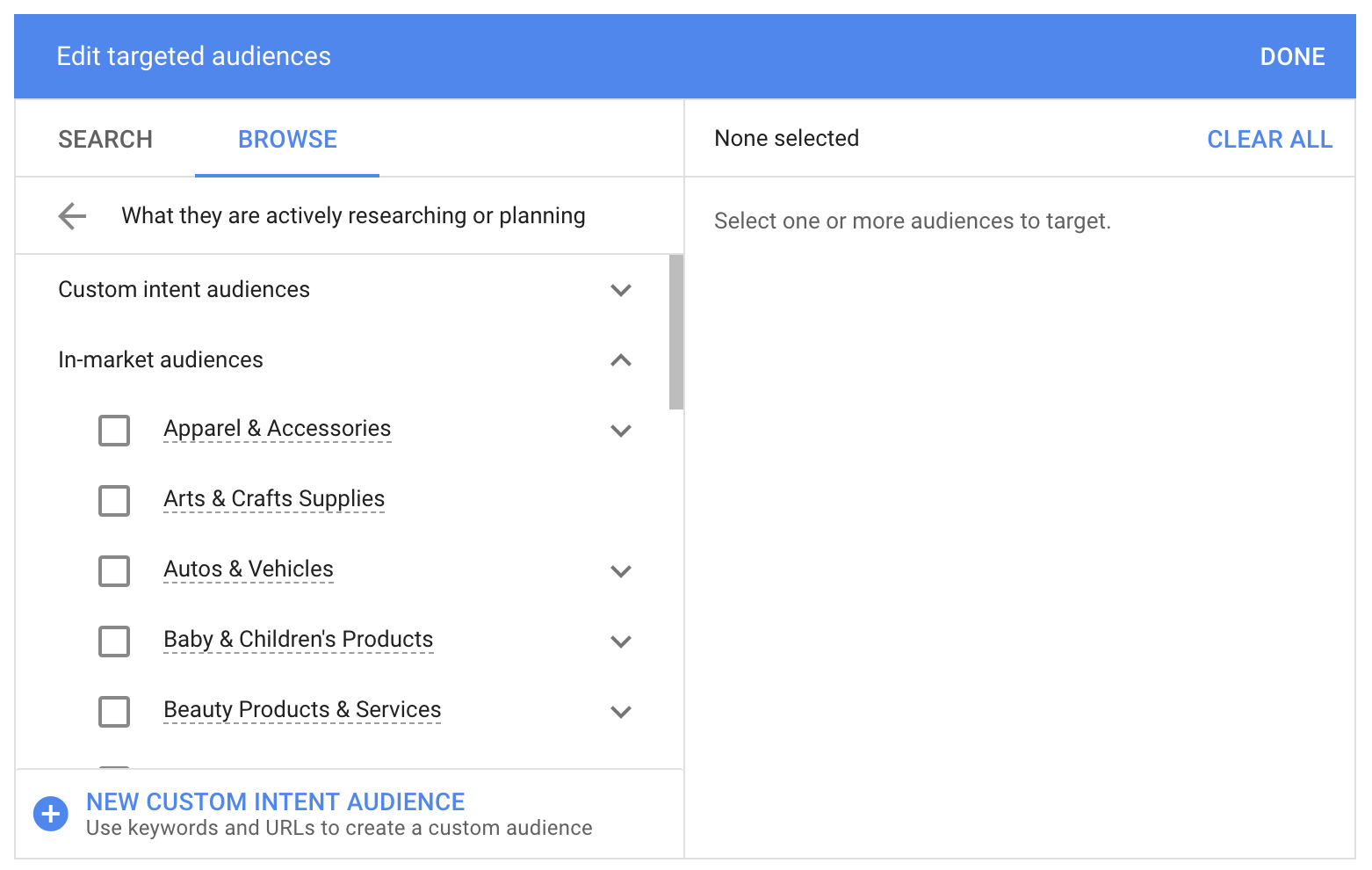Expand Baby & Children's Products chevron
The height and width of the screenshot is (870, 1372).
click(621, 642)
